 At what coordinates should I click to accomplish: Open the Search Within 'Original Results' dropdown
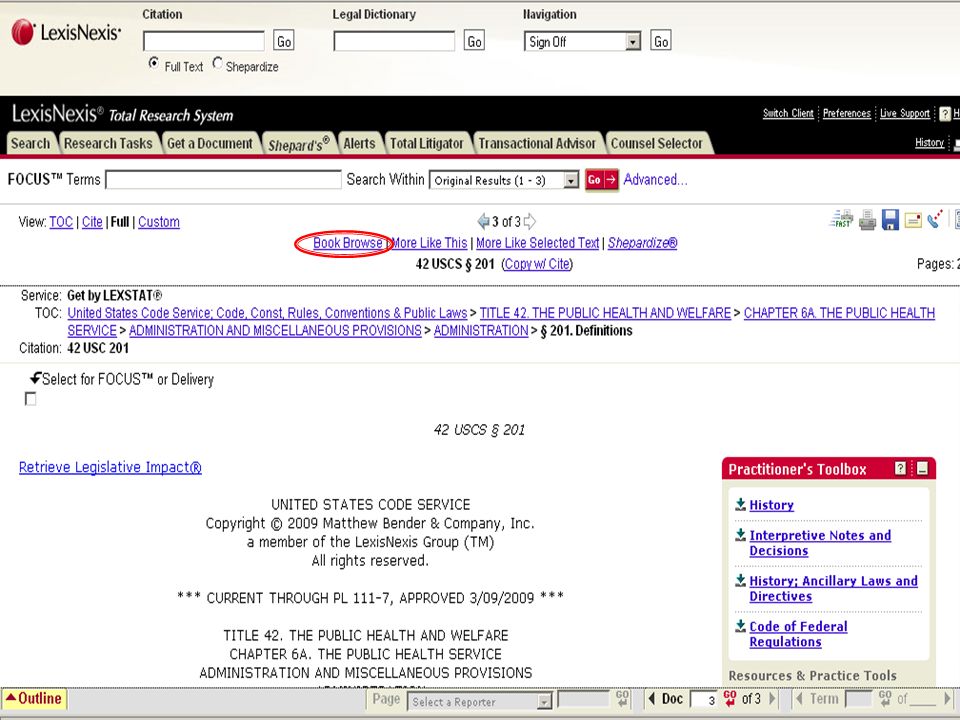tap(504, 180)
